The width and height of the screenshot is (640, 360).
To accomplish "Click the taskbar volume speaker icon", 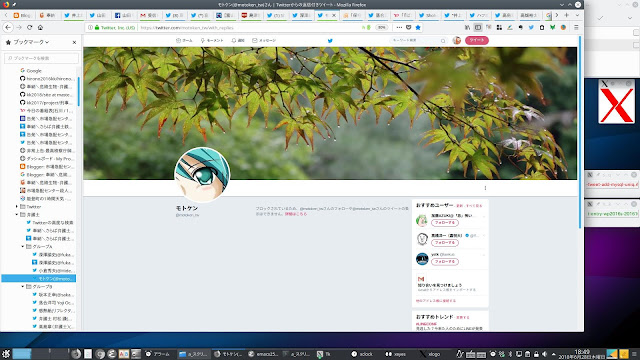I will tap(544, 354).
